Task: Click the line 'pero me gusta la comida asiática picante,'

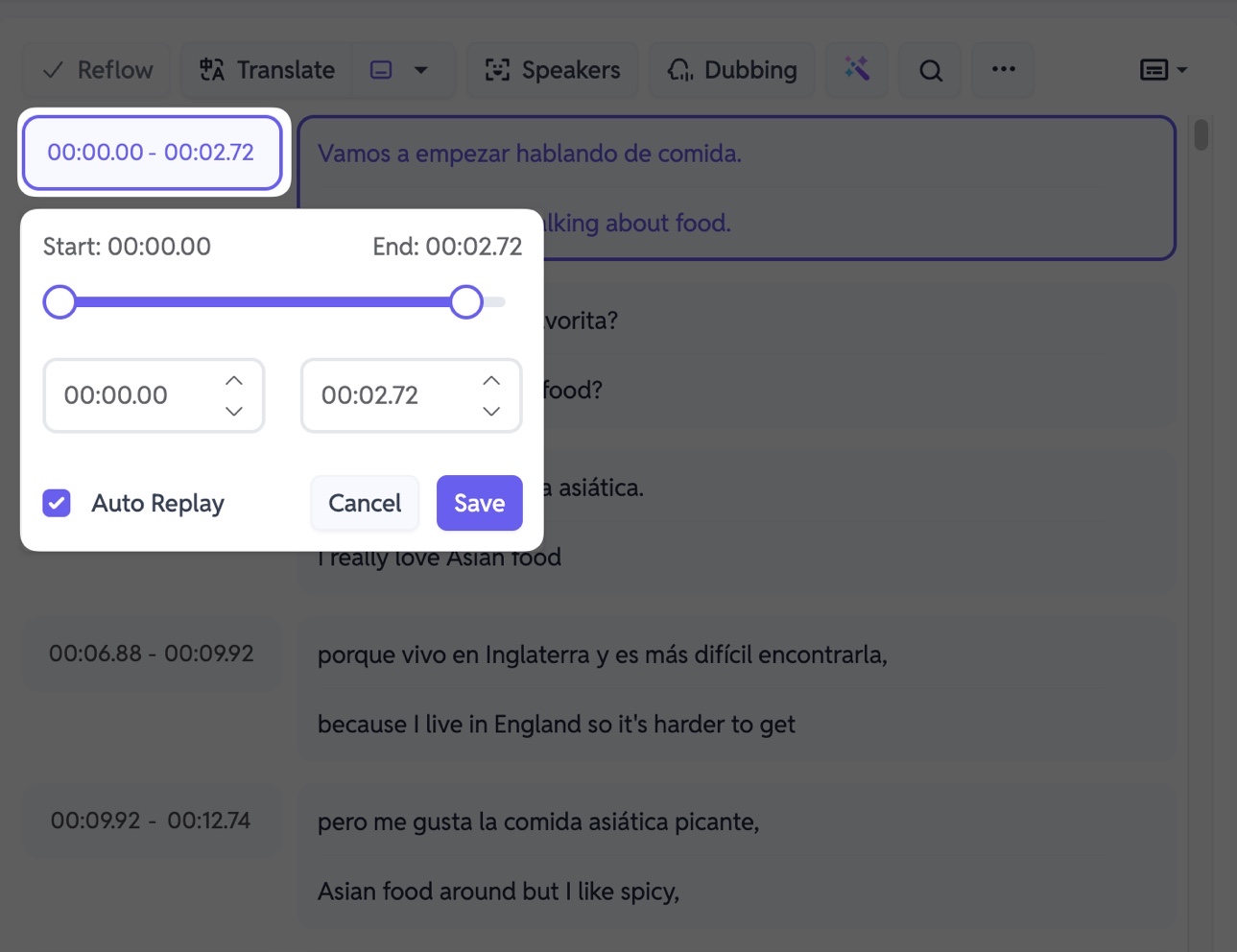Action: pyautogui.click(x=538, y=822)
